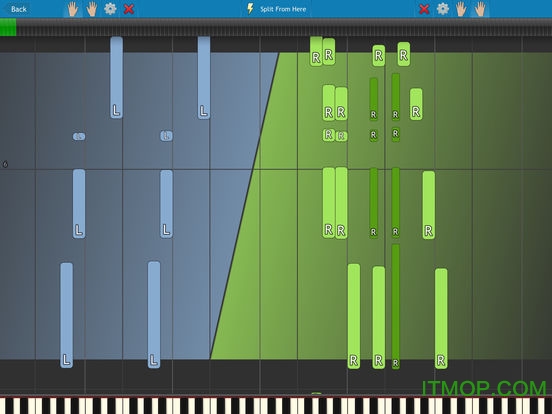Select the left-hand icon next to Back
Screen dimensions: 552x414
(x=73, y=9)
